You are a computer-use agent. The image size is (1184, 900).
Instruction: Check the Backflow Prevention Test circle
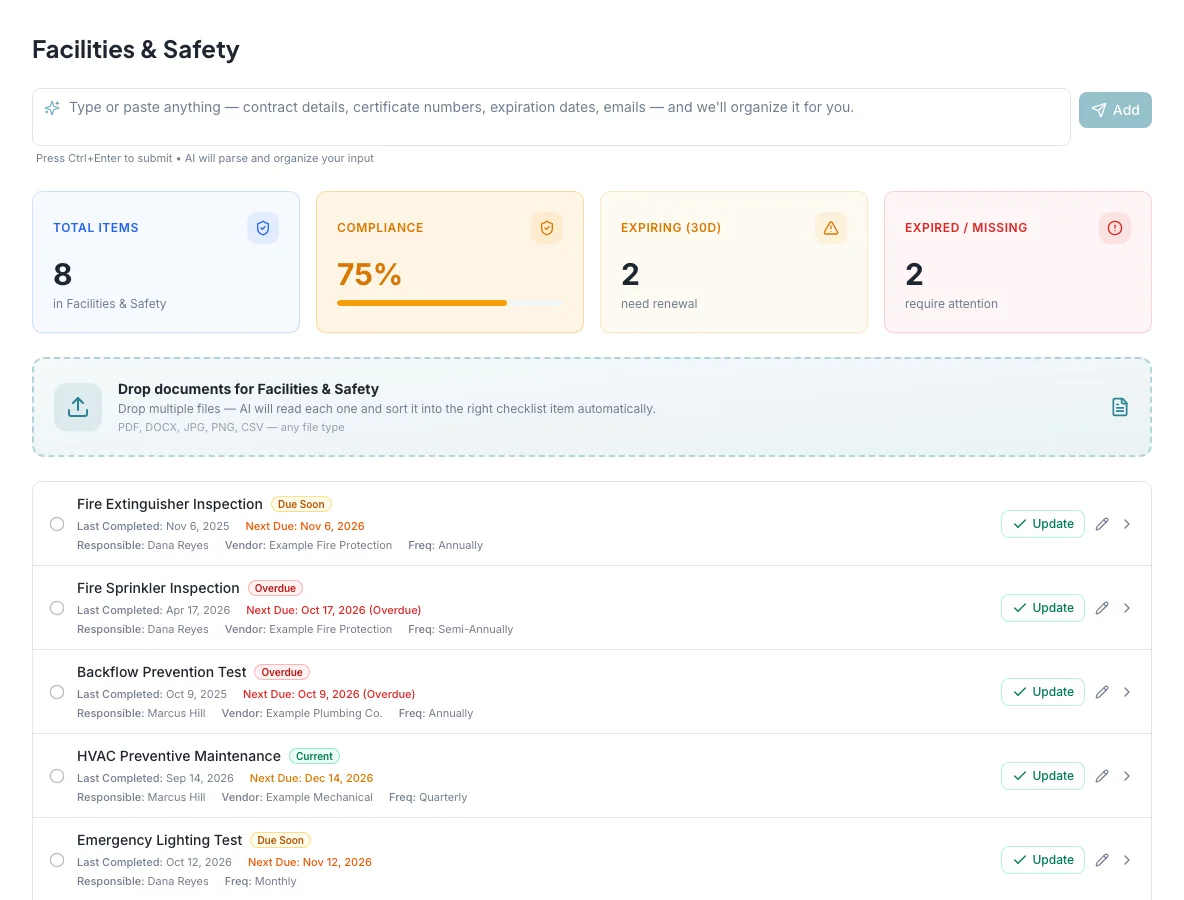click(57, 692)
